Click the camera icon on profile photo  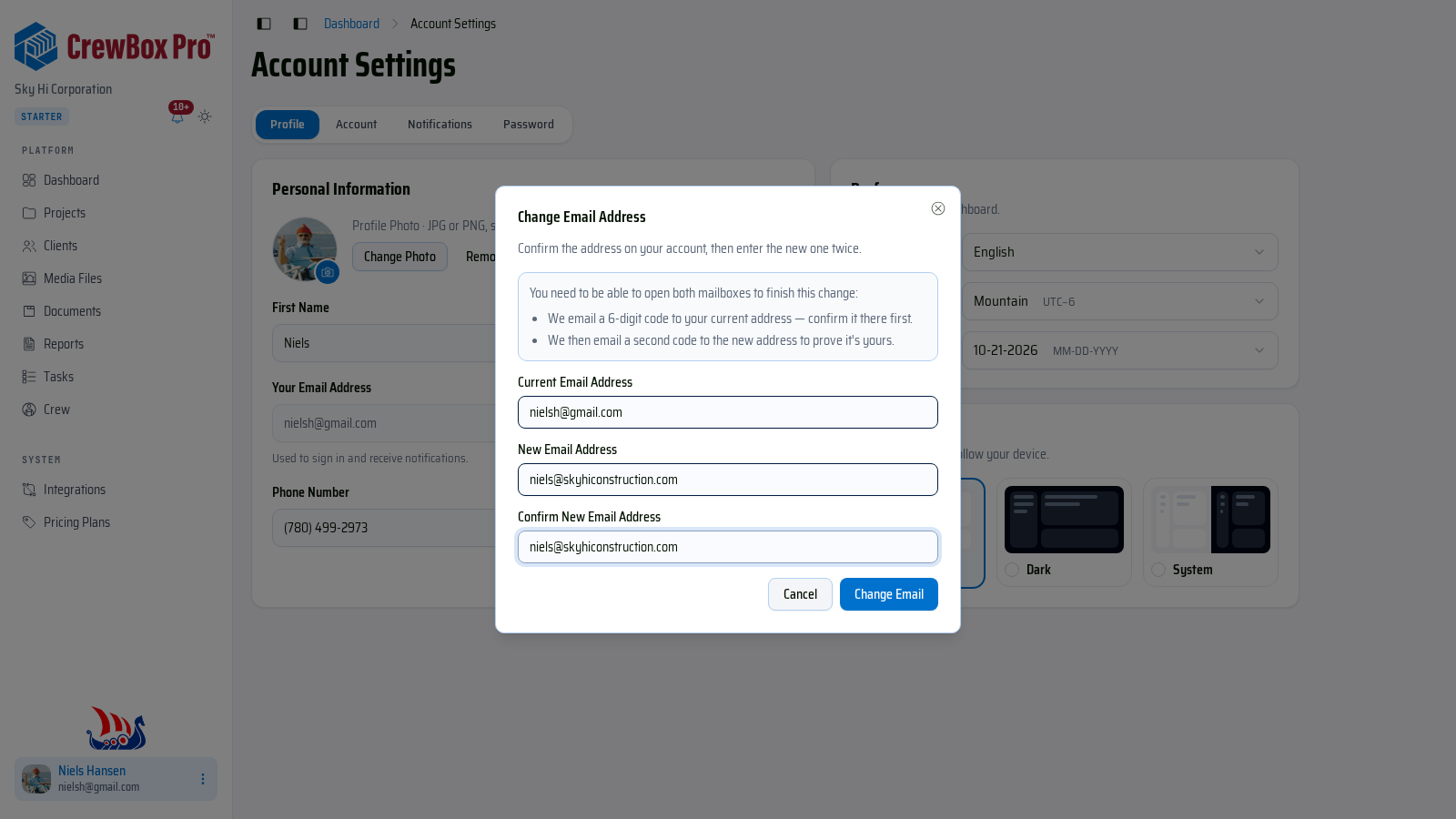(x=328, y=272)
